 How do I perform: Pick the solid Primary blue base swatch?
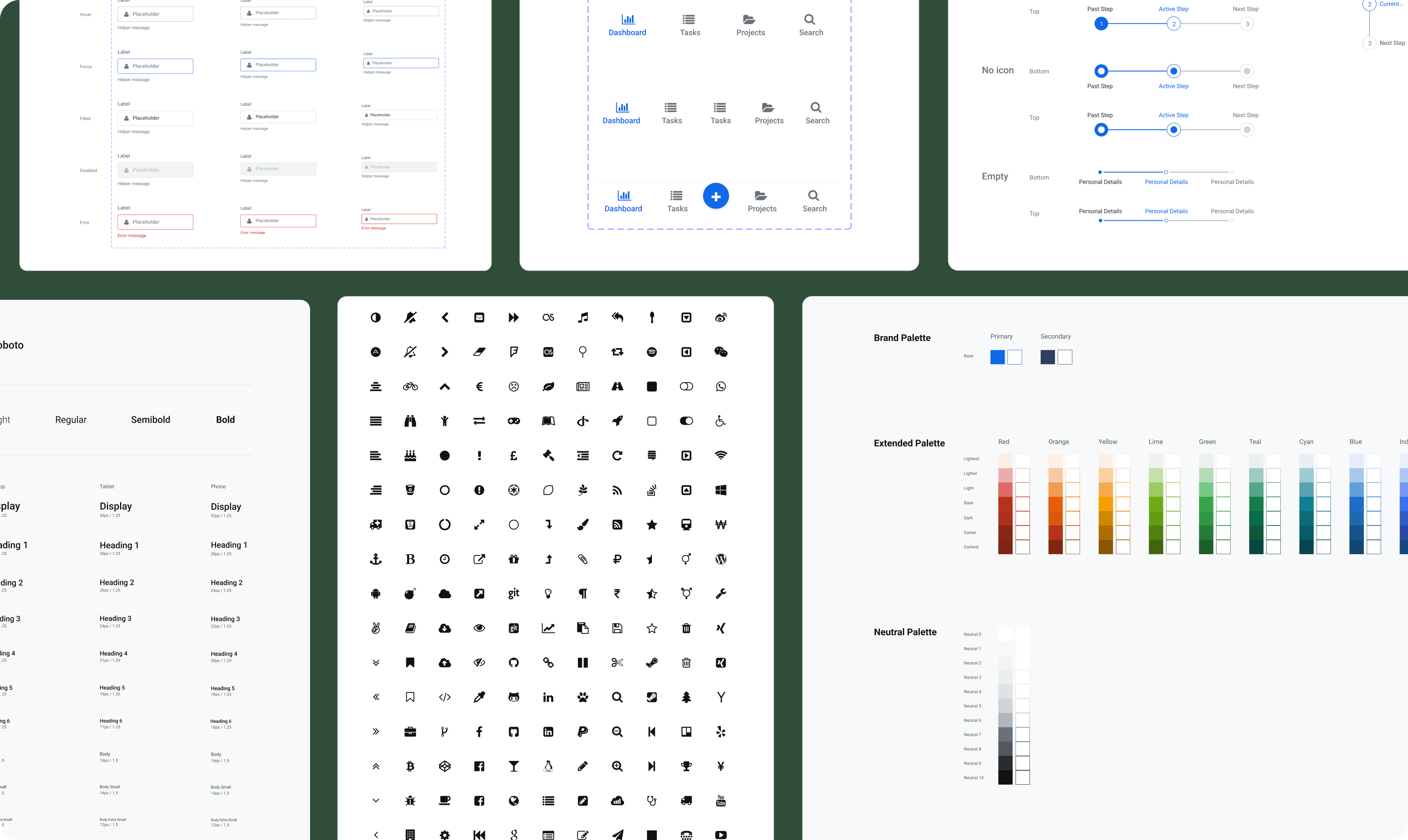tap(997, 357)
